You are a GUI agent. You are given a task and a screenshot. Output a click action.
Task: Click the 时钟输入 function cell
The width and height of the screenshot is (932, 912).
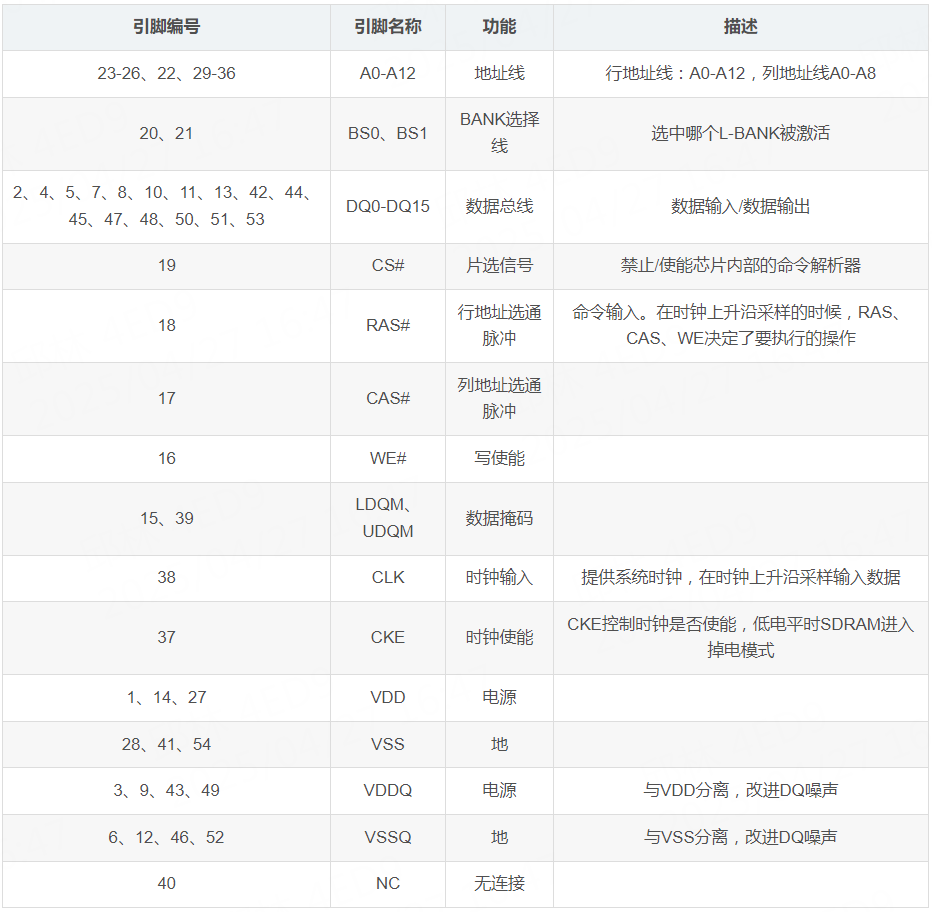coord(499,577)
